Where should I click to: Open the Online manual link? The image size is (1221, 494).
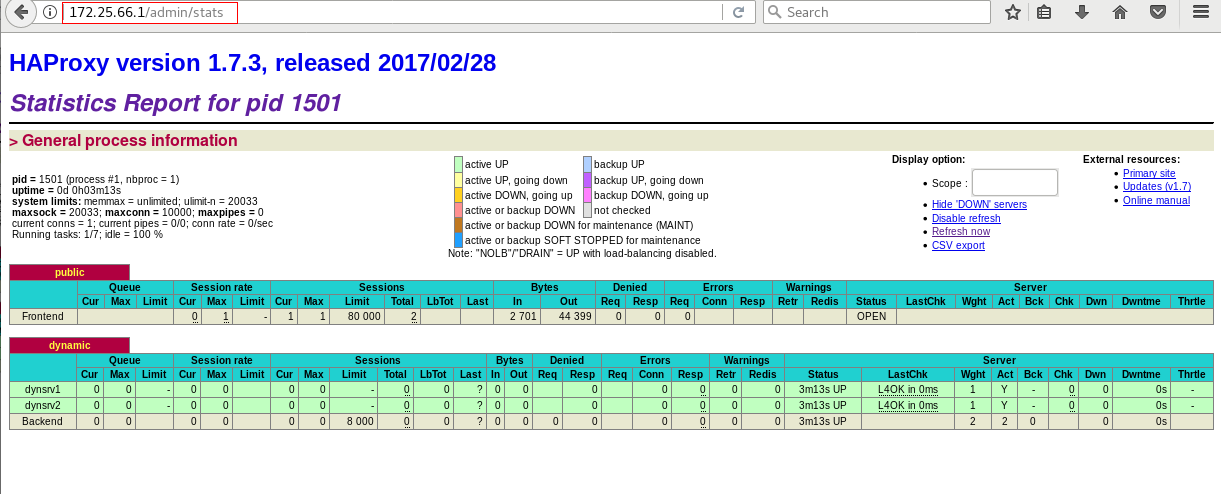(x=1156, y=200)
